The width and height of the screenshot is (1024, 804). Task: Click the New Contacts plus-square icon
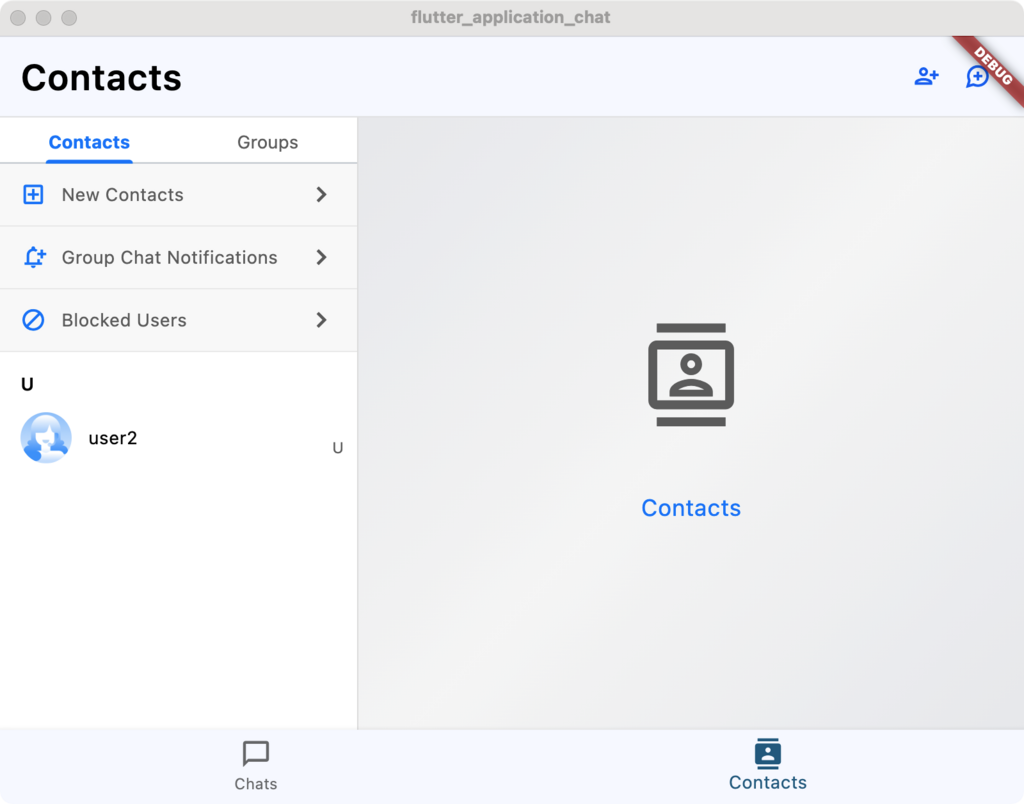(33, 195)
